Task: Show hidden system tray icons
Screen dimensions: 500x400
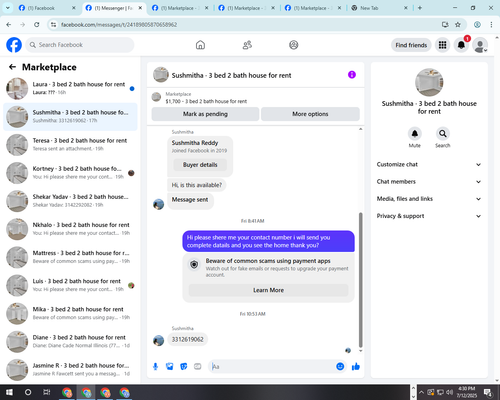Action: point(421,392)
